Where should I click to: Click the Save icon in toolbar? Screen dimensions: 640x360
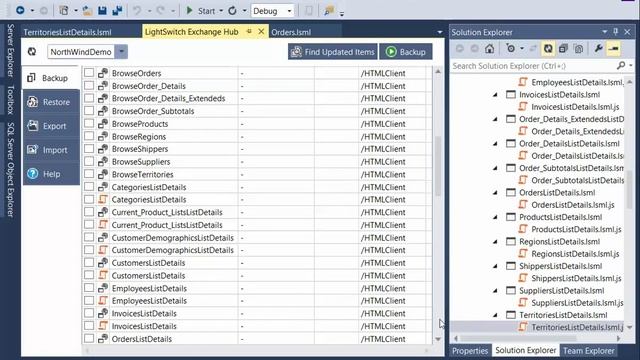pos(102,11)
